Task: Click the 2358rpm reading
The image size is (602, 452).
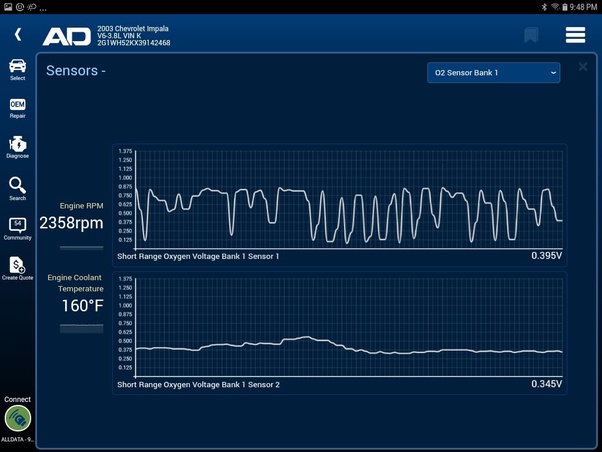Action: 71,223
